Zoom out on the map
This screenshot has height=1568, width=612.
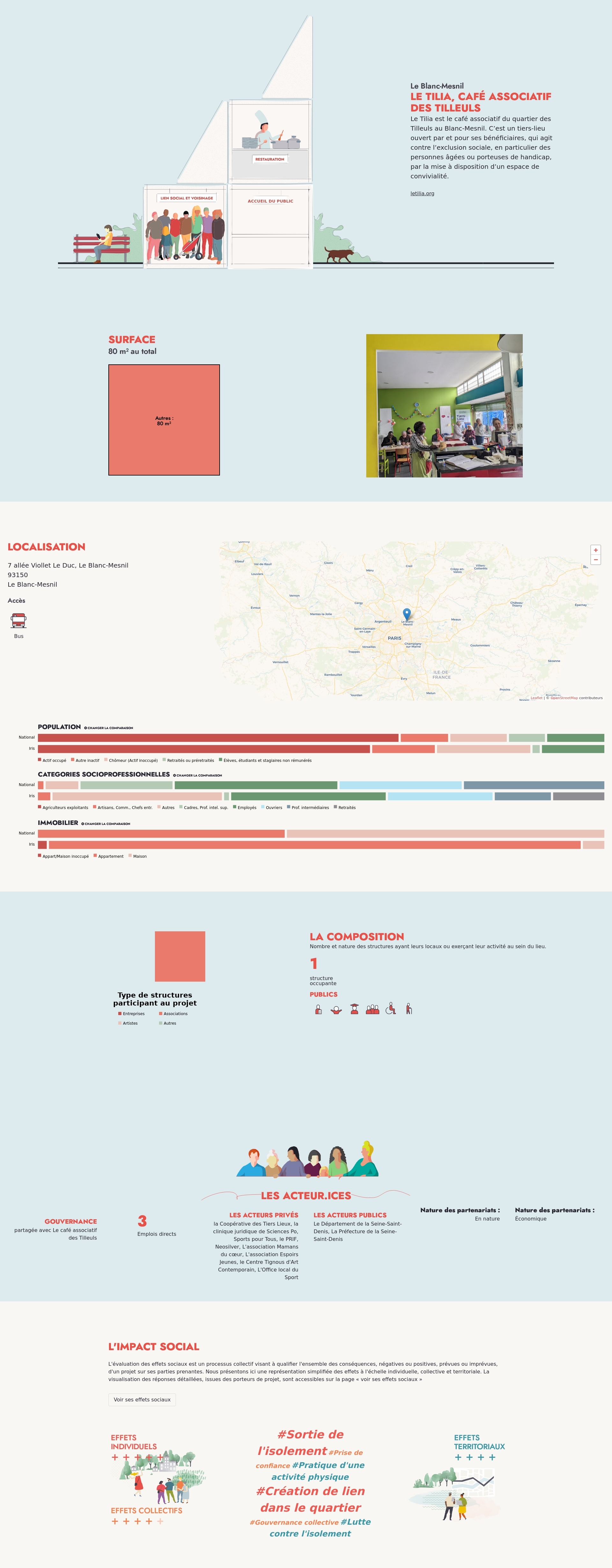point(595,559)
